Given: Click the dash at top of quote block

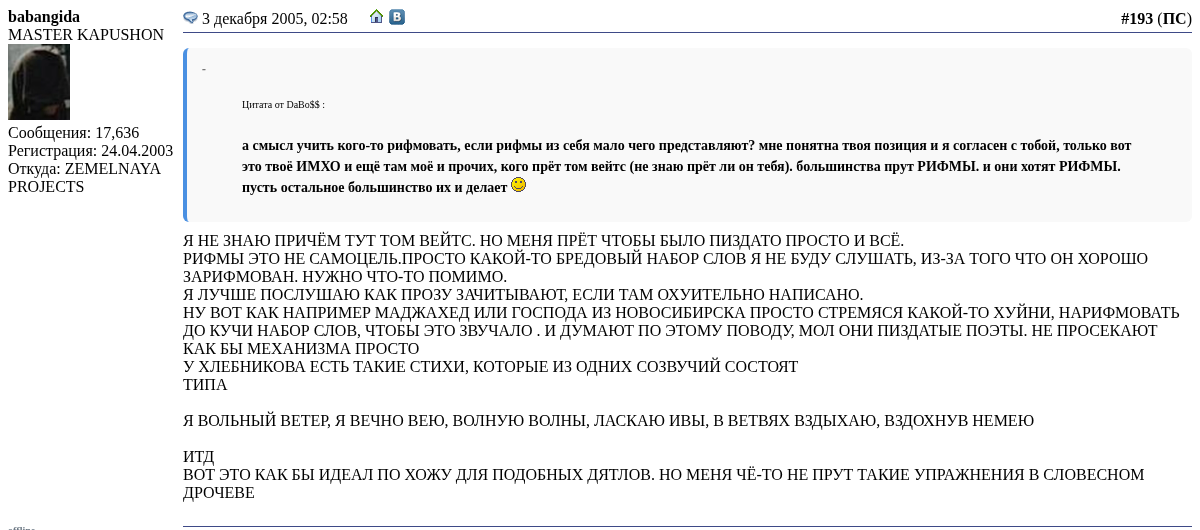Looking at the screenshot, I should point(204,70).
